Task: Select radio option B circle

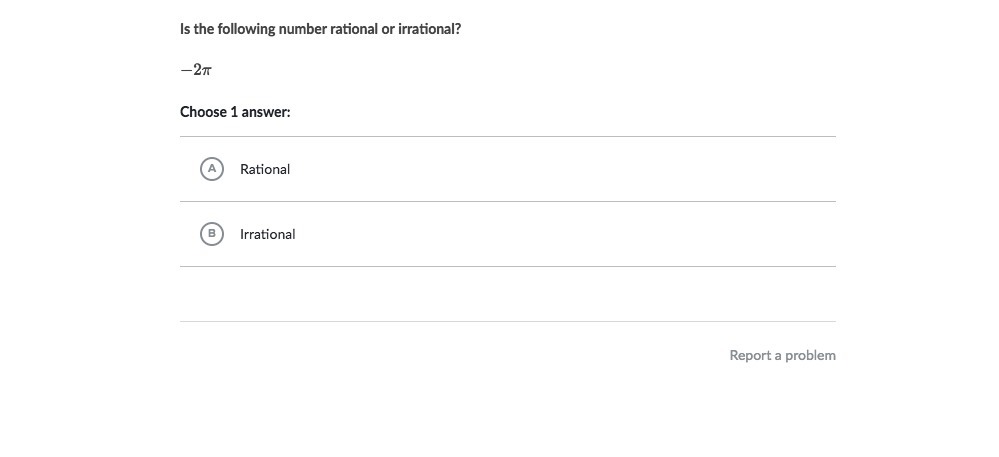Action: (x=211, y=234)
